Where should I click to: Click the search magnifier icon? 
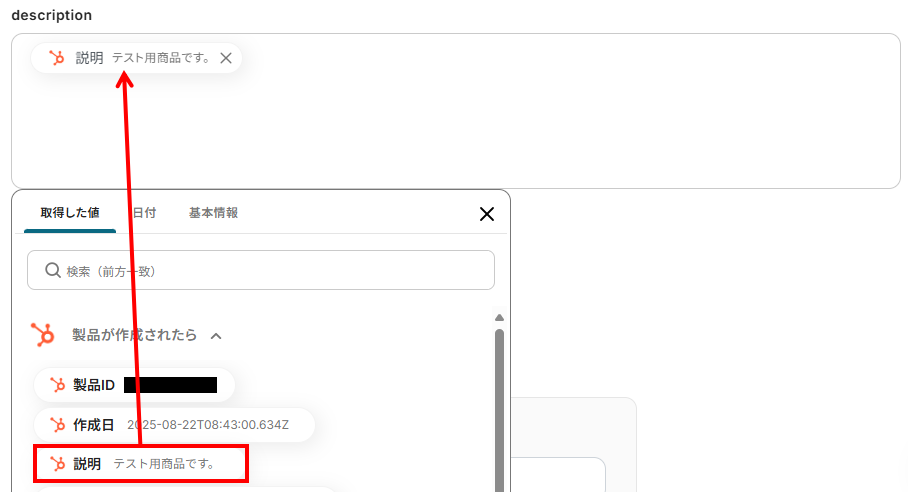tap(53, 270)
